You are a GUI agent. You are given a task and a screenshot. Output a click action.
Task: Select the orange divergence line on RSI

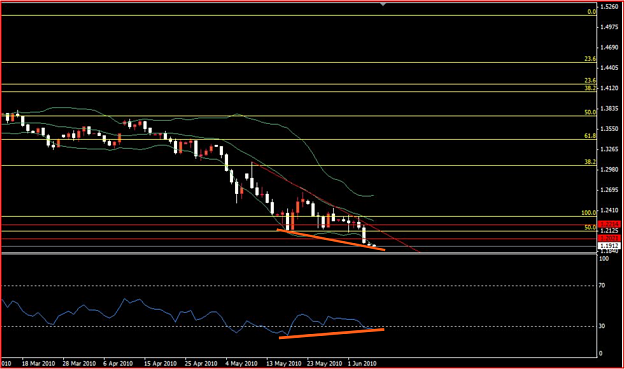(x=332, y=334)
